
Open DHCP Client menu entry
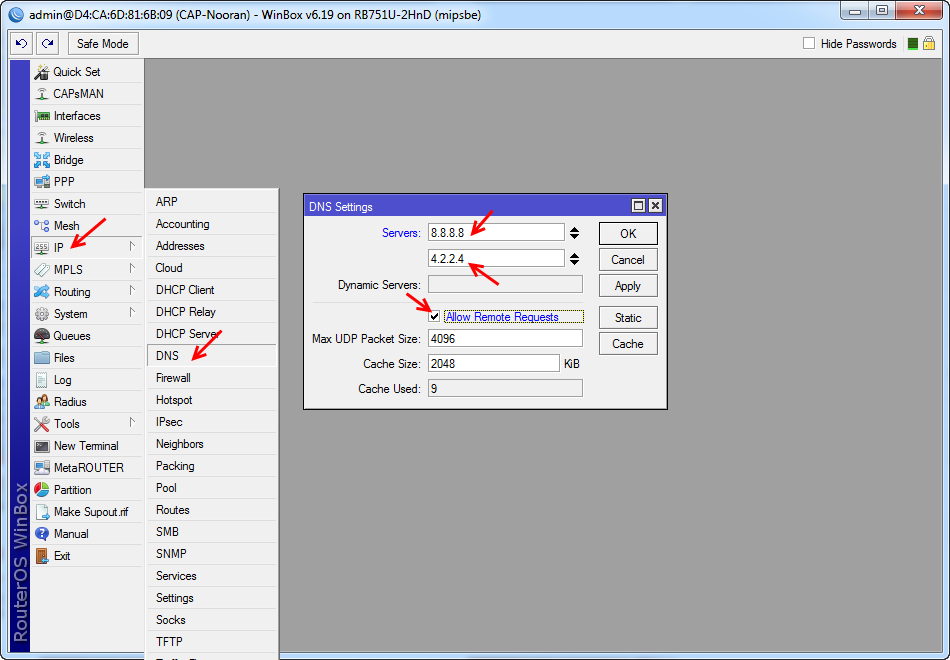[211, 290]
